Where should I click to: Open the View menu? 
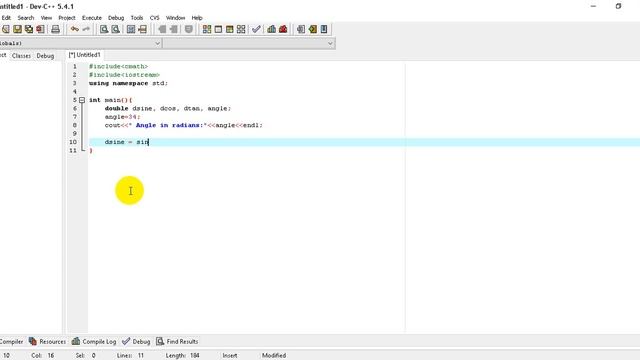46,18
